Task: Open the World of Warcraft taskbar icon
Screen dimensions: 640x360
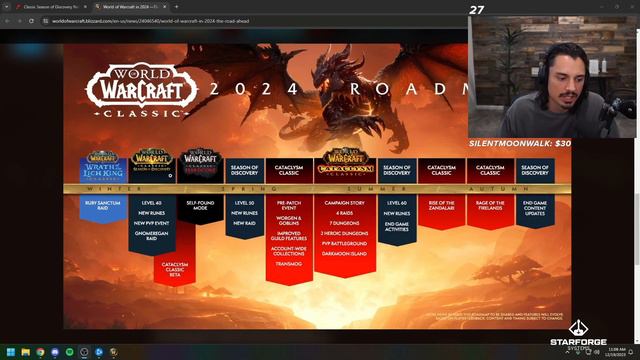Action: coord(113,352)
